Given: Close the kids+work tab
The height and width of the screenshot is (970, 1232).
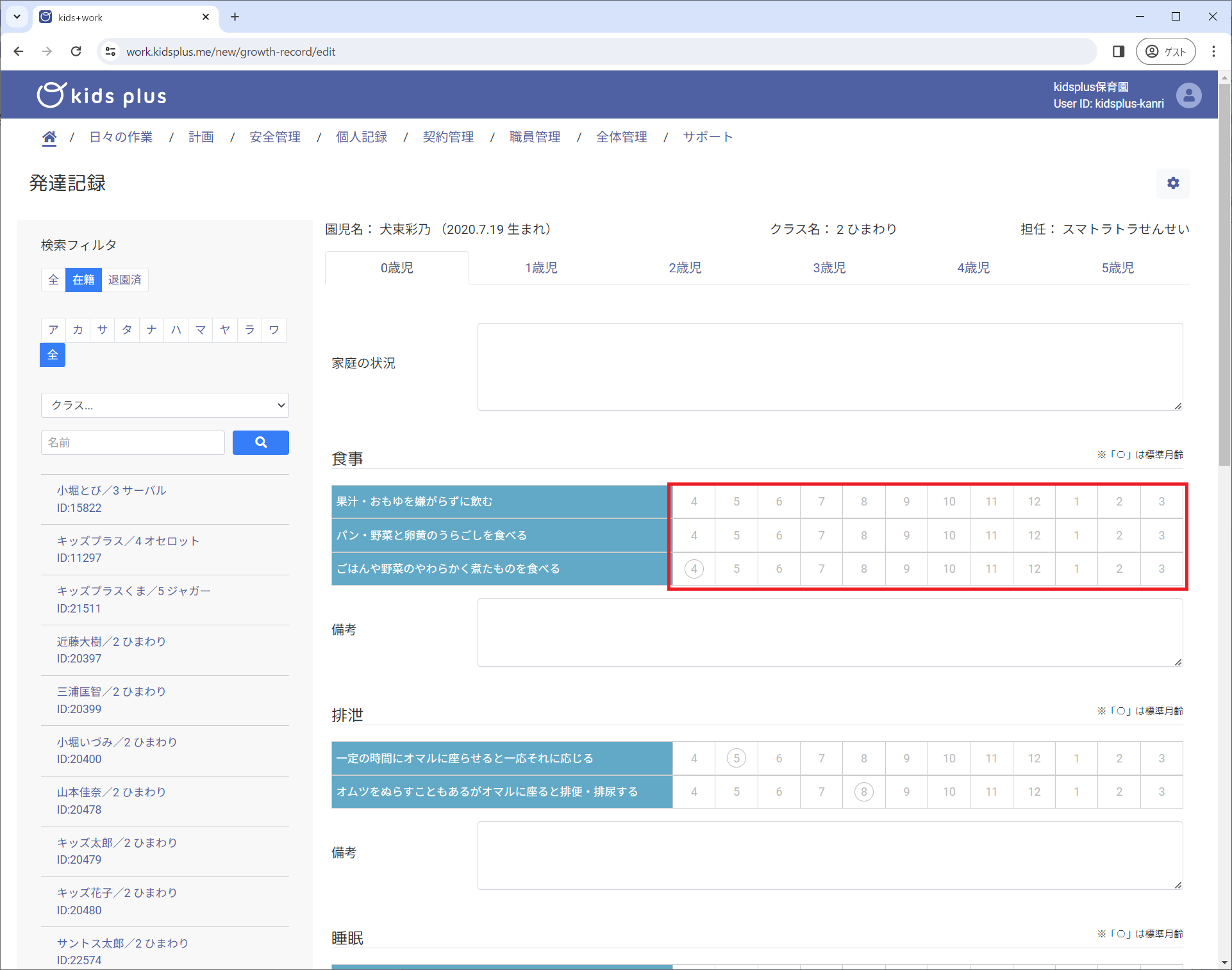Looking at the screenshot, I should point(206,17).
